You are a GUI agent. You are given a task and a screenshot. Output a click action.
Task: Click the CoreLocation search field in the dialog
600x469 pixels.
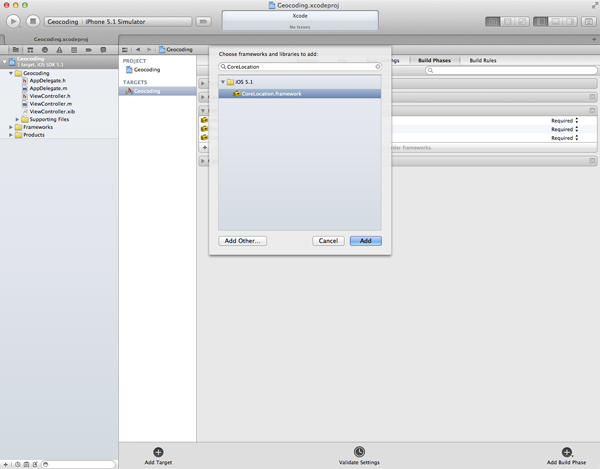(x=300, y=67)
